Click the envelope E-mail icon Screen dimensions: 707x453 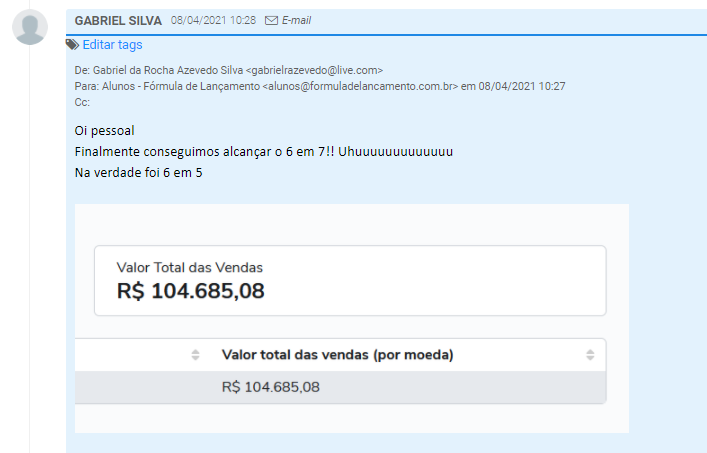271,21
